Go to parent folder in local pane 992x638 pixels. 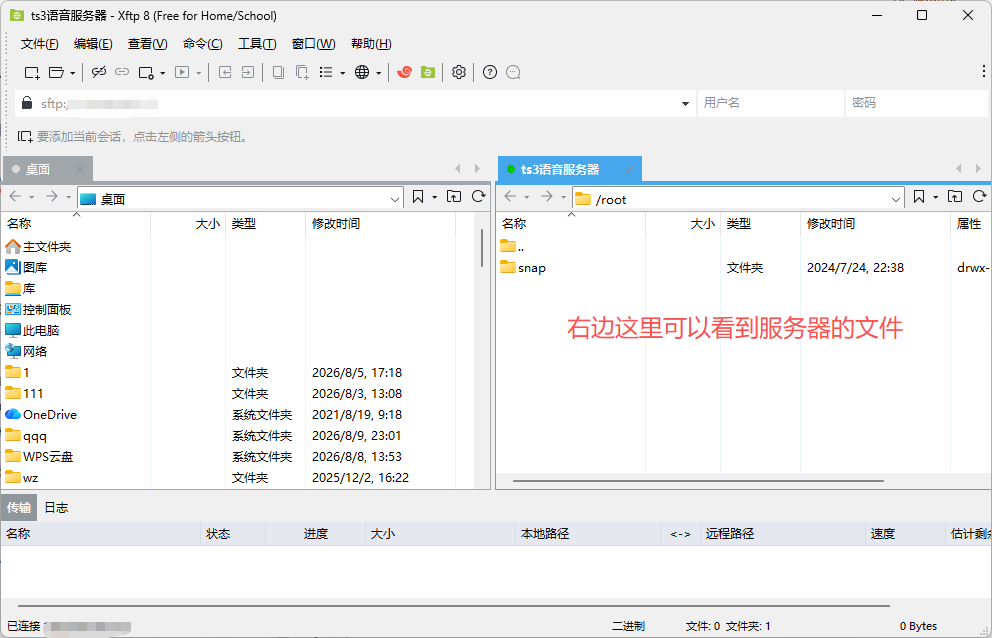coord(454,197)
